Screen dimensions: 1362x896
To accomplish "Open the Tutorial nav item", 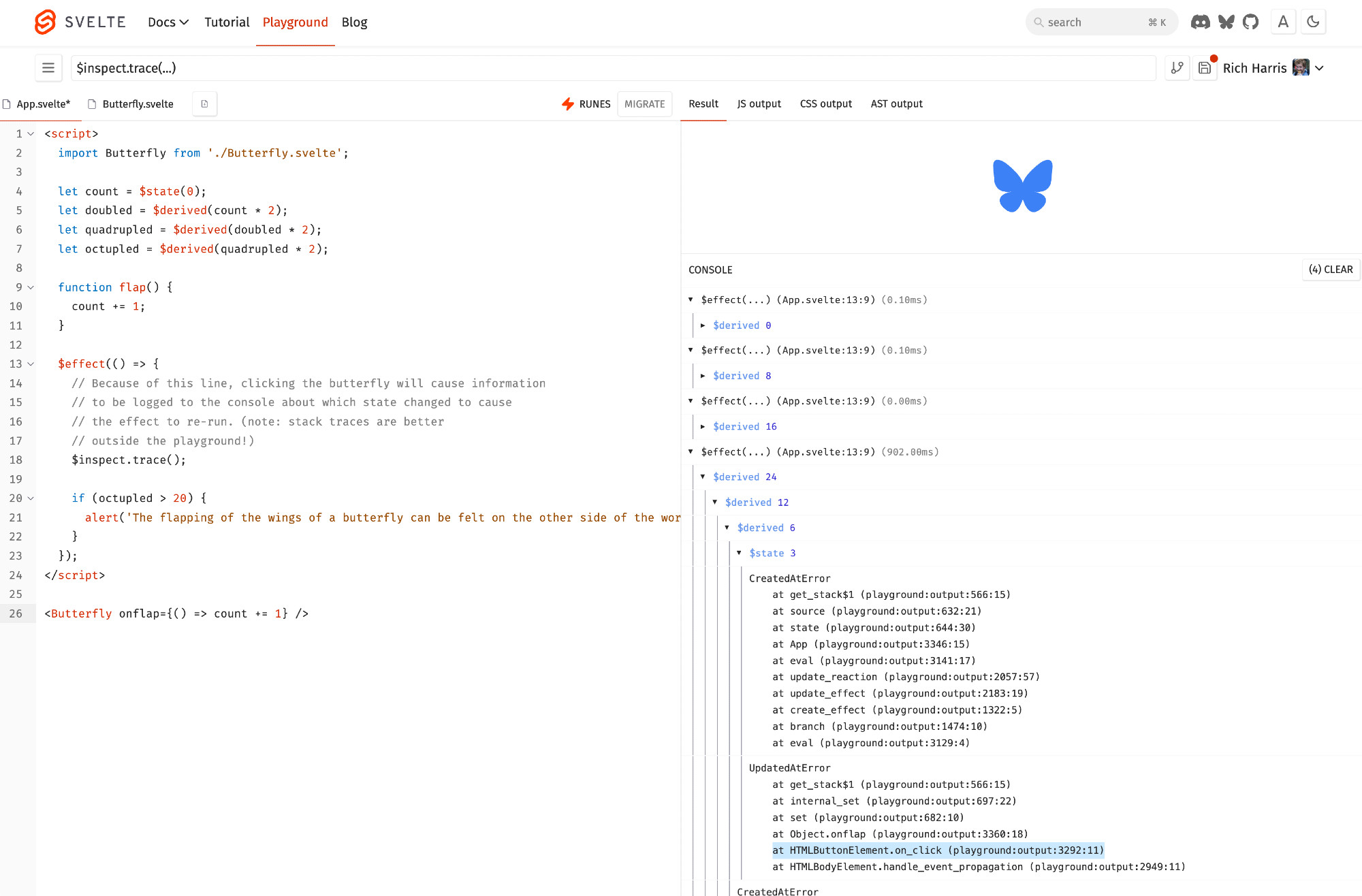I will pyautogui.click(x=227, y=22).
